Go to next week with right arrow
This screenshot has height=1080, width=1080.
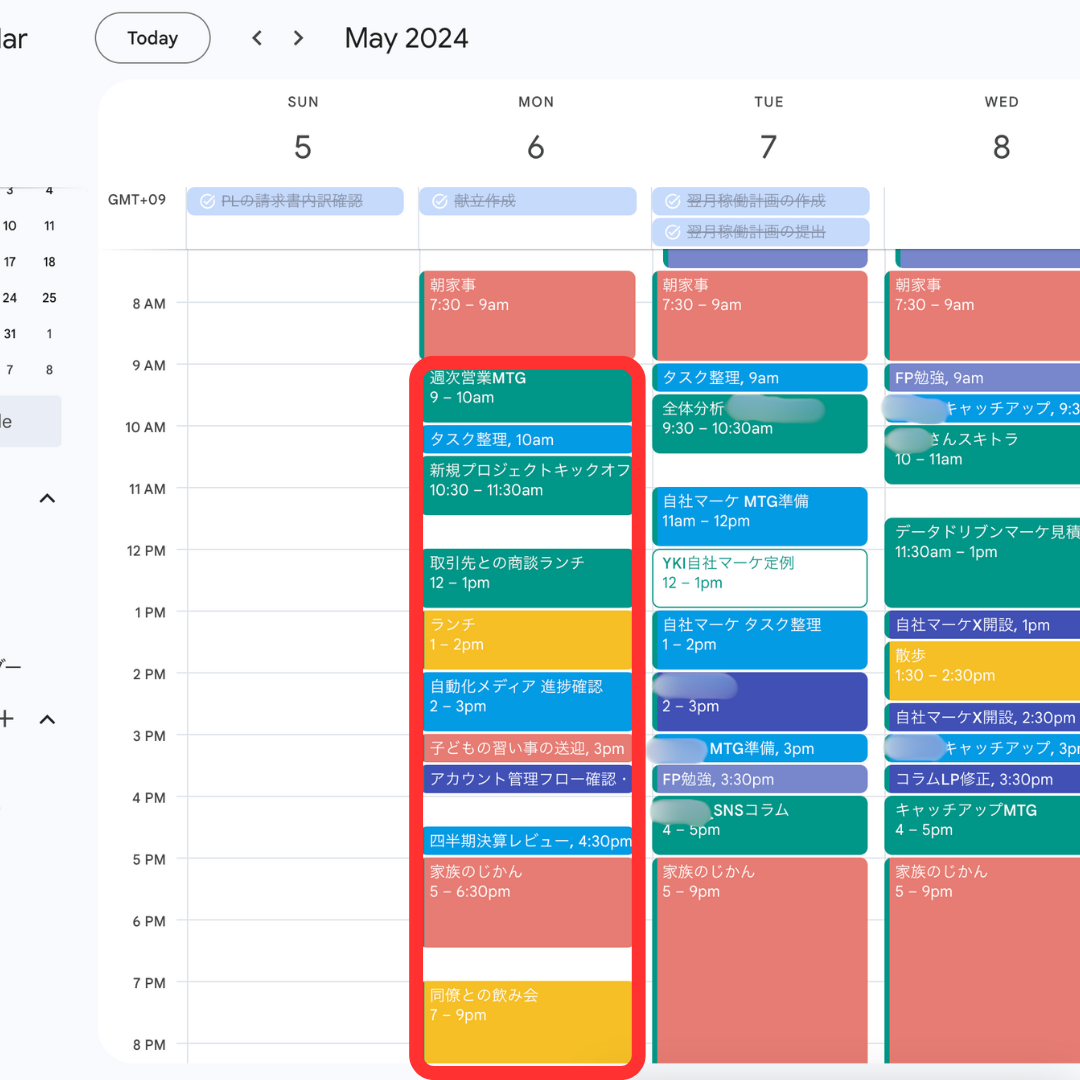coord(298,38)
